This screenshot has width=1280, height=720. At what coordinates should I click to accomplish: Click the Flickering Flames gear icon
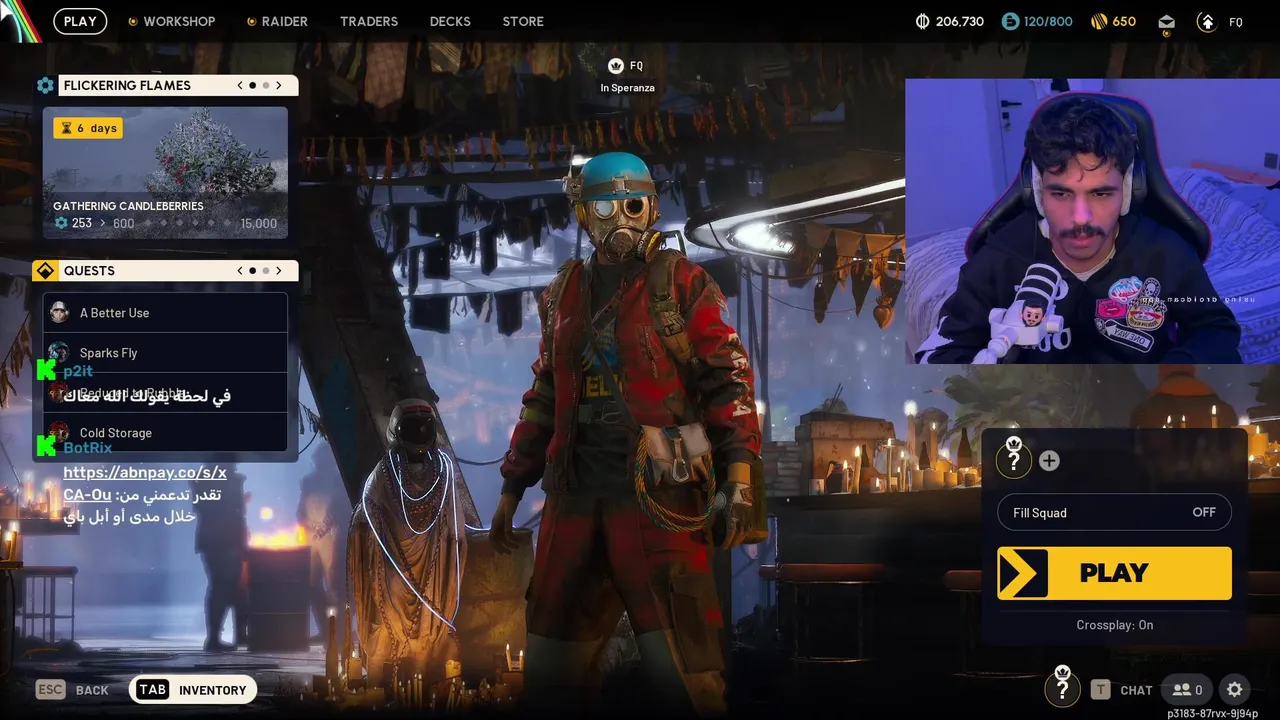tap(45, 85)
